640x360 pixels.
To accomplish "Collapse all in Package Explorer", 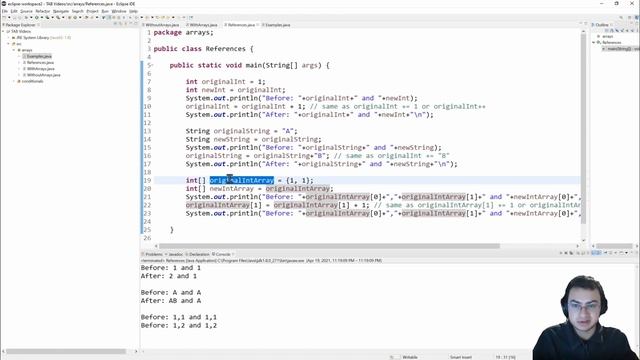I will point(116,24).
